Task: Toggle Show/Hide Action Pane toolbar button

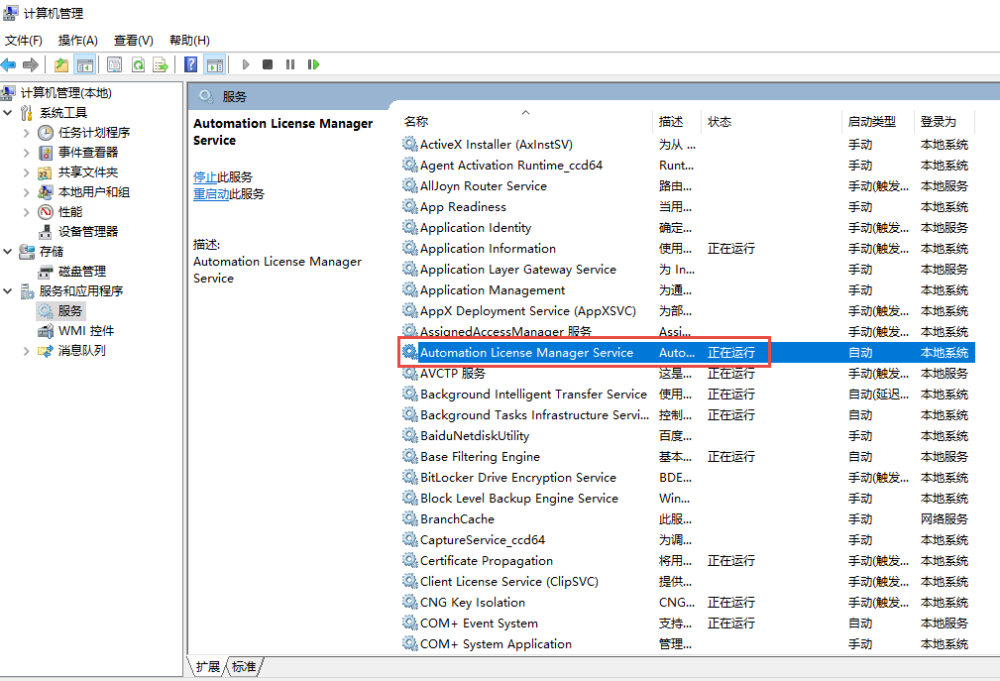Action: coord(214,65)
